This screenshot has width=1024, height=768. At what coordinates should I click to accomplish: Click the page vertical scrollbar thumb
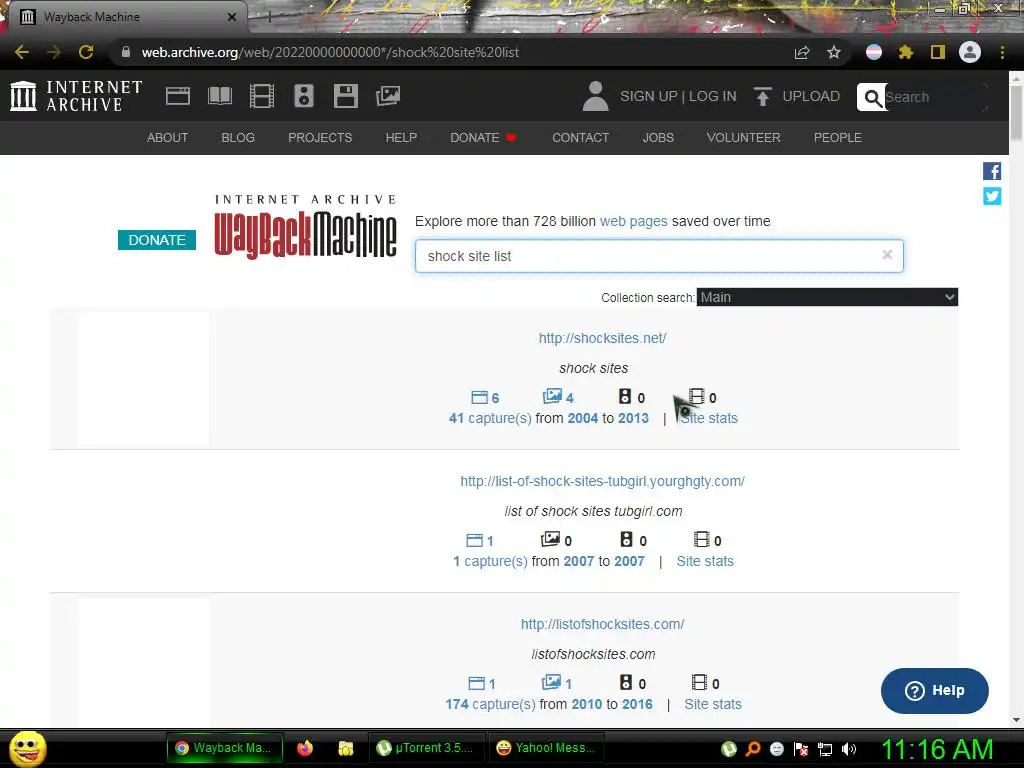click(x=1016, y=114)
